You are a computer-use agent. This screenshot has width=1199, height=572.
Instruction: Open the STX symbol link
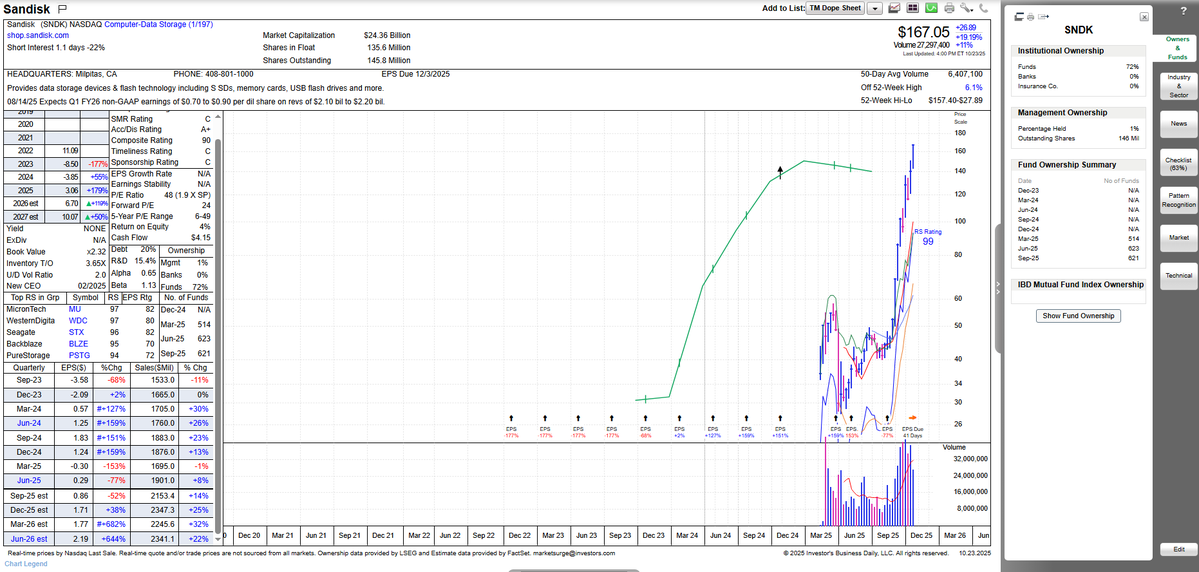(x=76, y=332)
